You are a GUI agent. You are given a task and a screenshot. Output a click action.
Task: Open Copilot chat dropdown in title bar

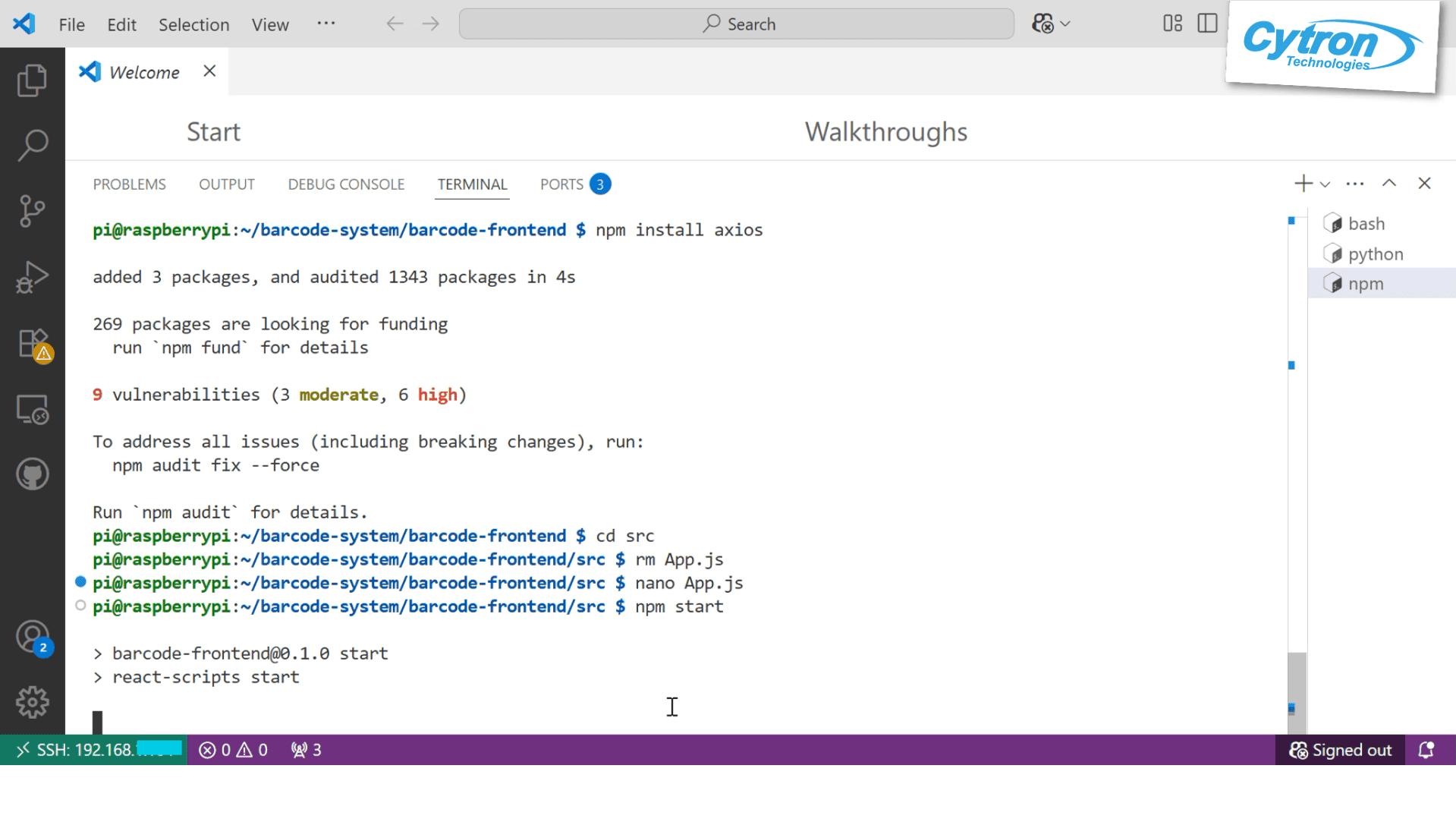(1051, 24)
